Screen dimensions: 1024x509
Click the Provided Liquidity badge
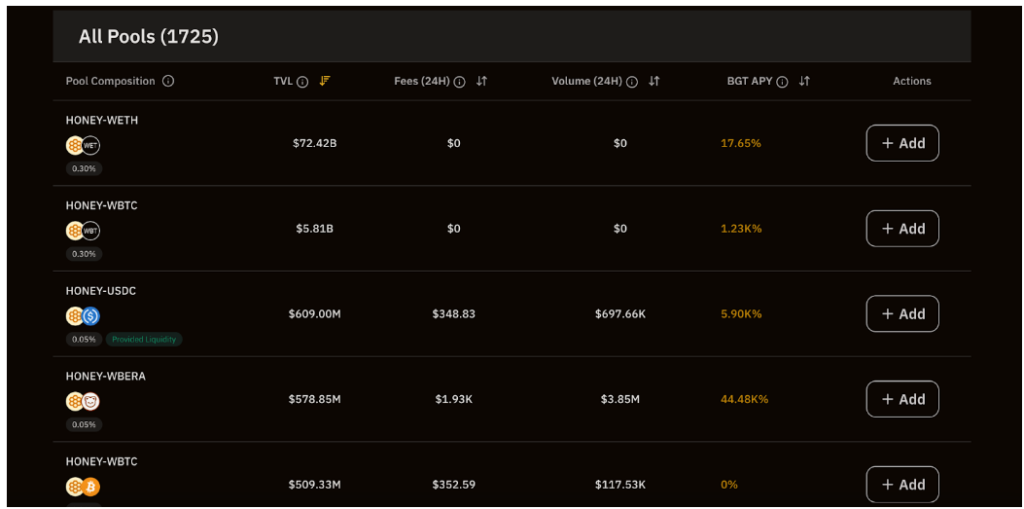click(x=144, y=339)
